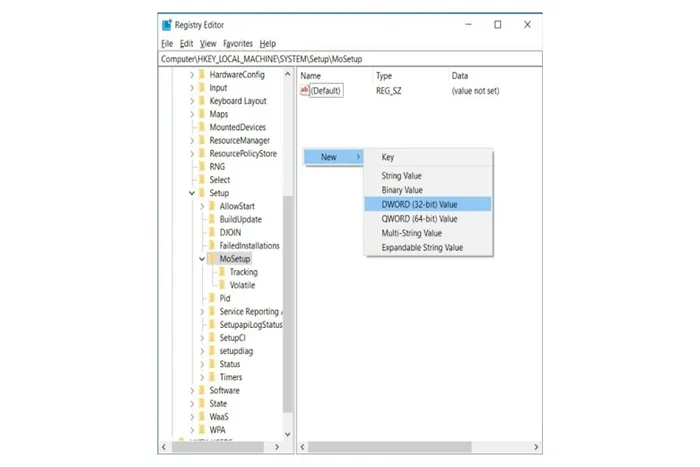Expand the Maps tree node
This screenshot has height=467, width=700.
click(192, 114)
